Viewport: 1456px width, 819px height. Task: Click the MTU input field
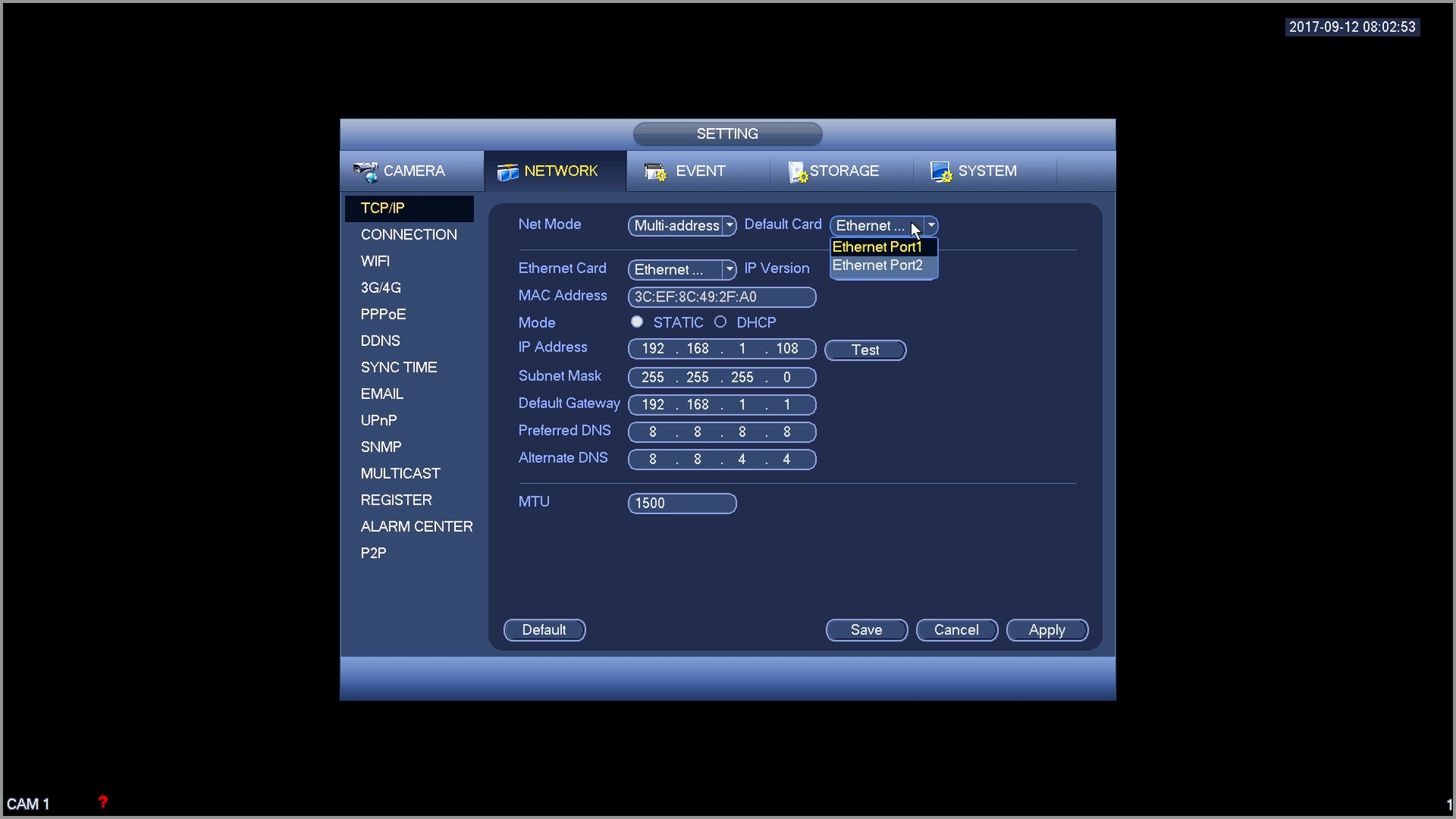[x=682, y=503]
